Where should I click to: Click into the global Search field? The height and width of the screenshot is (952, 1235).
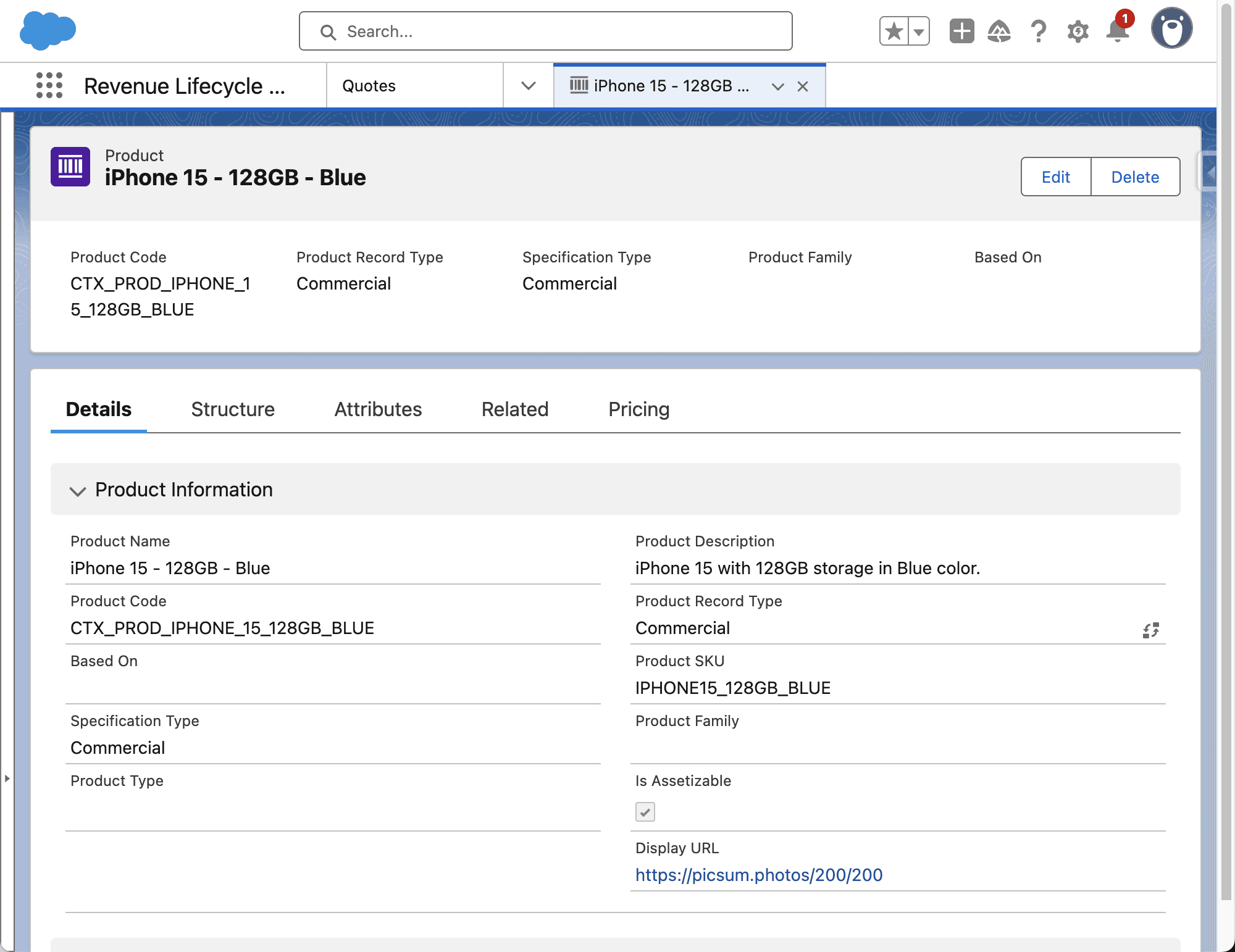point(546,31)
